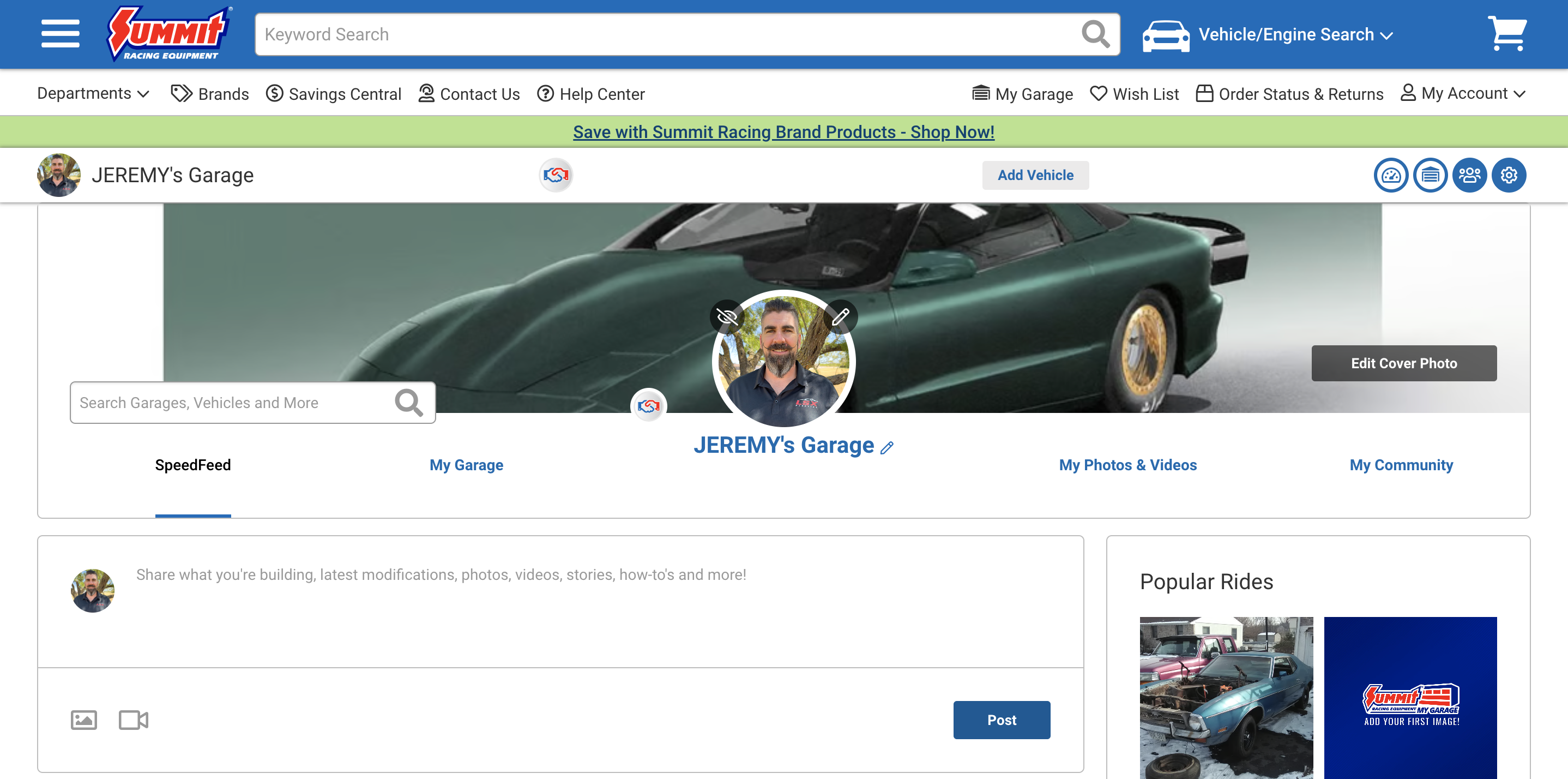
Task: Open the community people icon
Action: (1469, 176)
